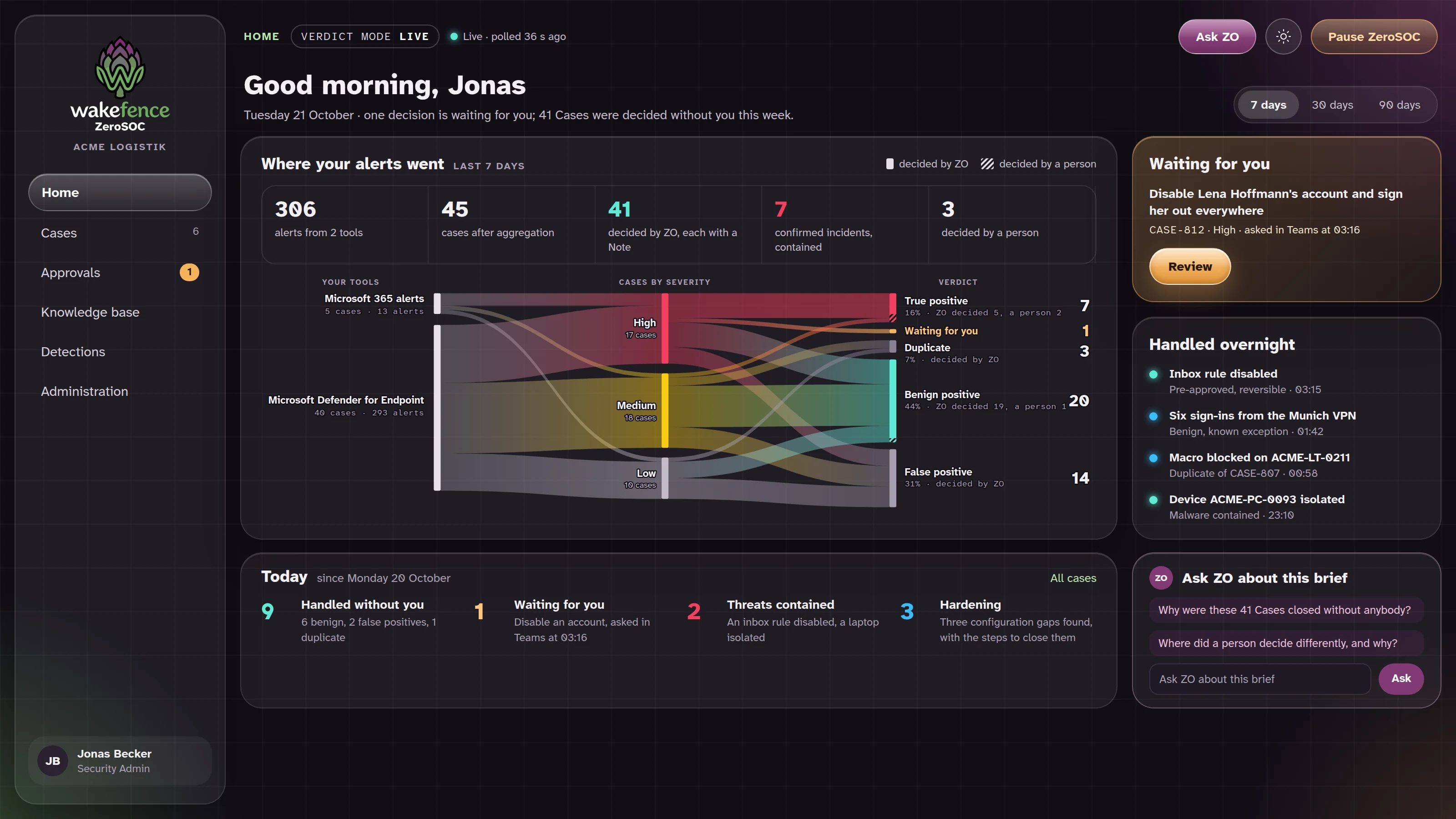The image size is (1456, 819).
Task: Click the wakefence artichoke logo
Action: pos(120,68)
